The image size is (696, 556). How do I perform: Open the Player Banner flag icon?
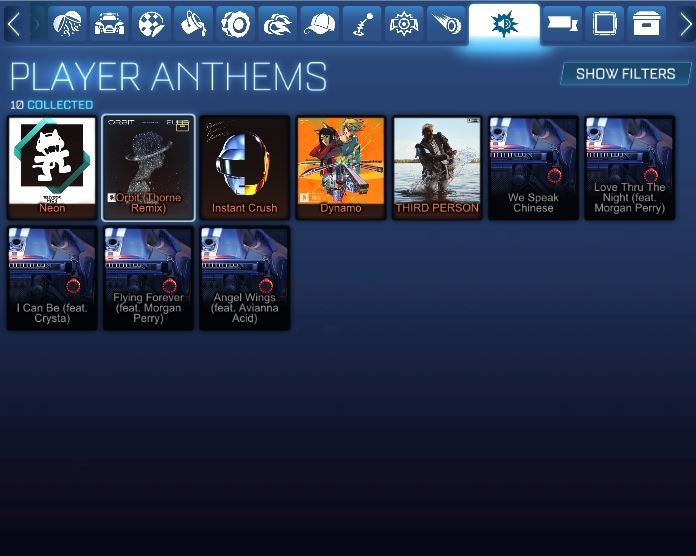tap(562, 24)
